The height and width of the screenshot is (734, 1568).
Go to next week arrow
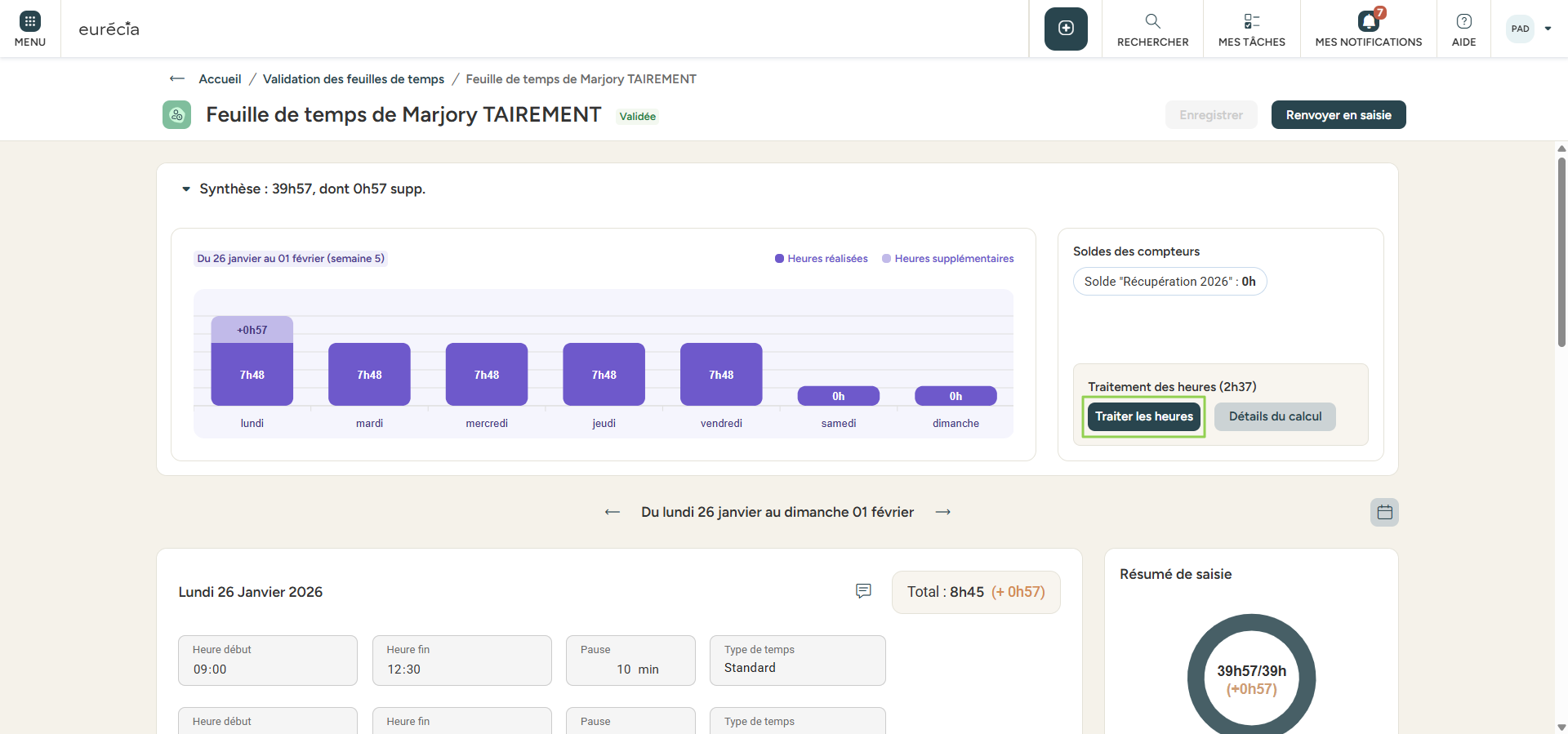[x=943, y=512]
